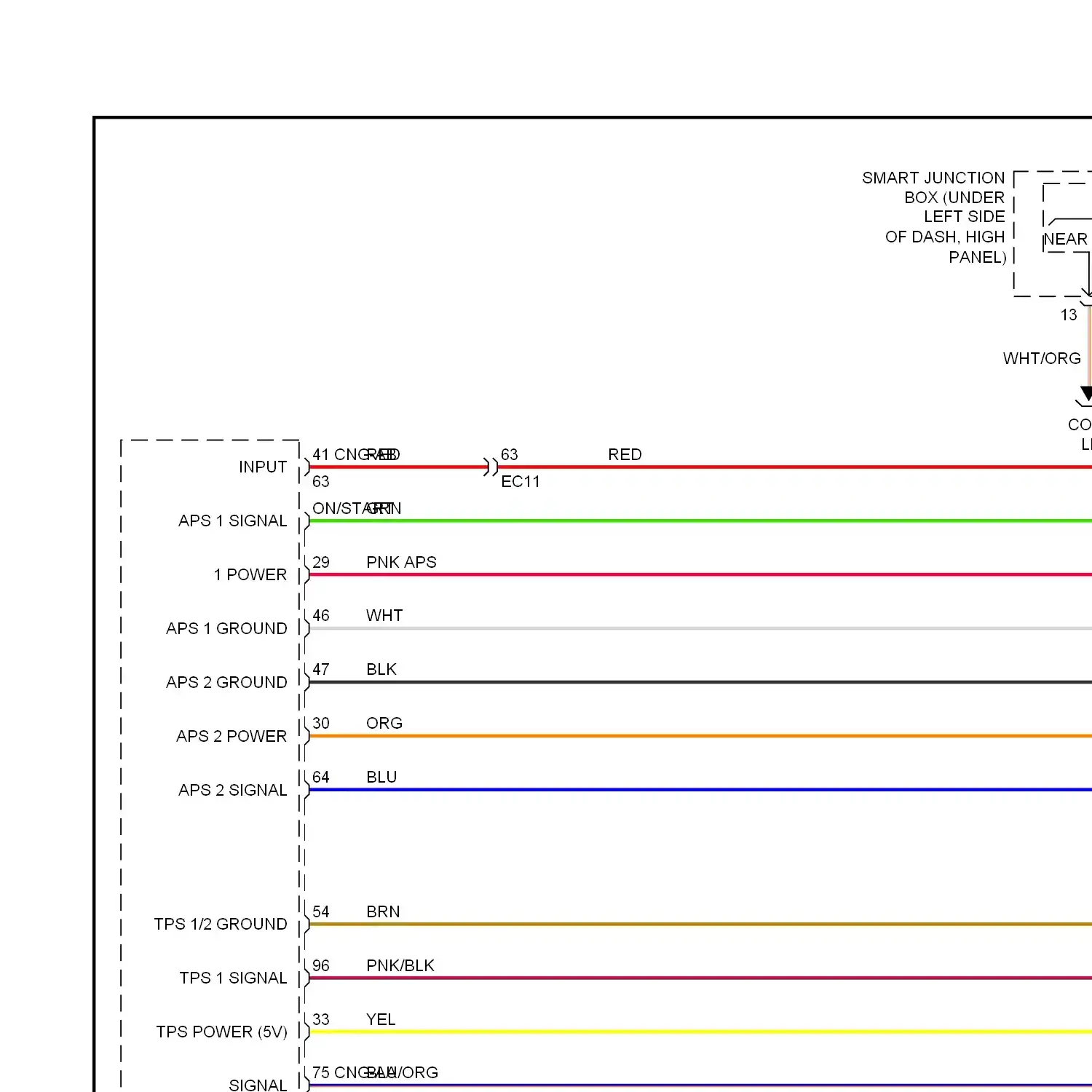Click the RED label right of EC11
Image resolution: width=1092 pixels, height=1092 pixels.
[x=625, y=454]
